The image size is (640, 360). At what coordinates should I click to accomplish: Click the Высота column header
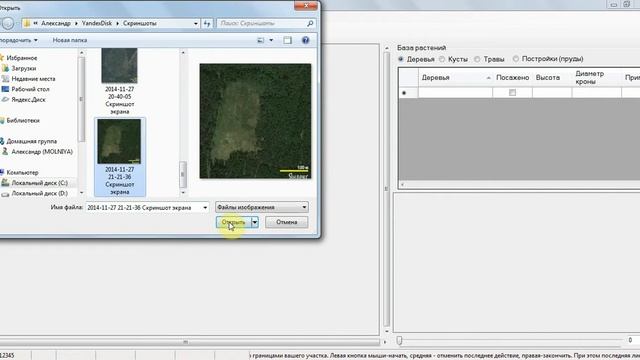point(552,78)
